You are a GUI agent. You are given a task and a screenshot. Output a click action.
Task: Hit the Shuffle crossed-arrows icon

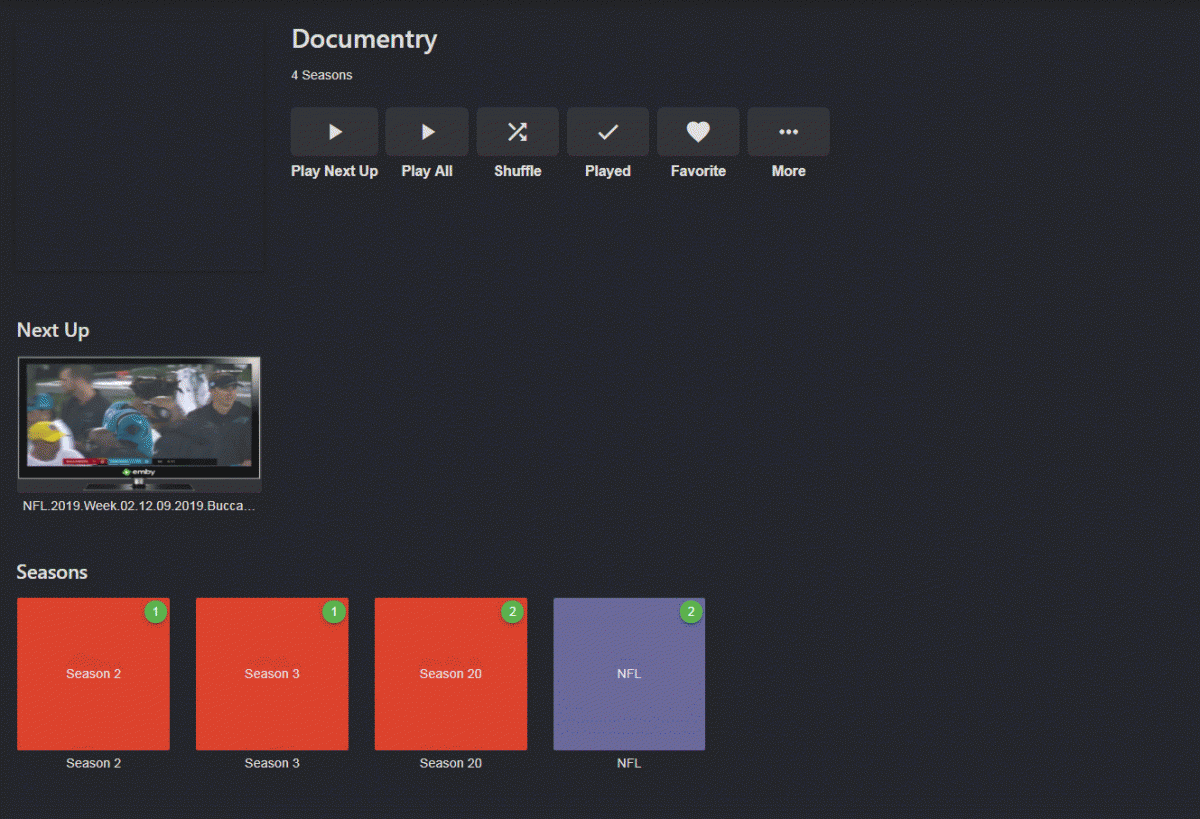pos(517,132)
